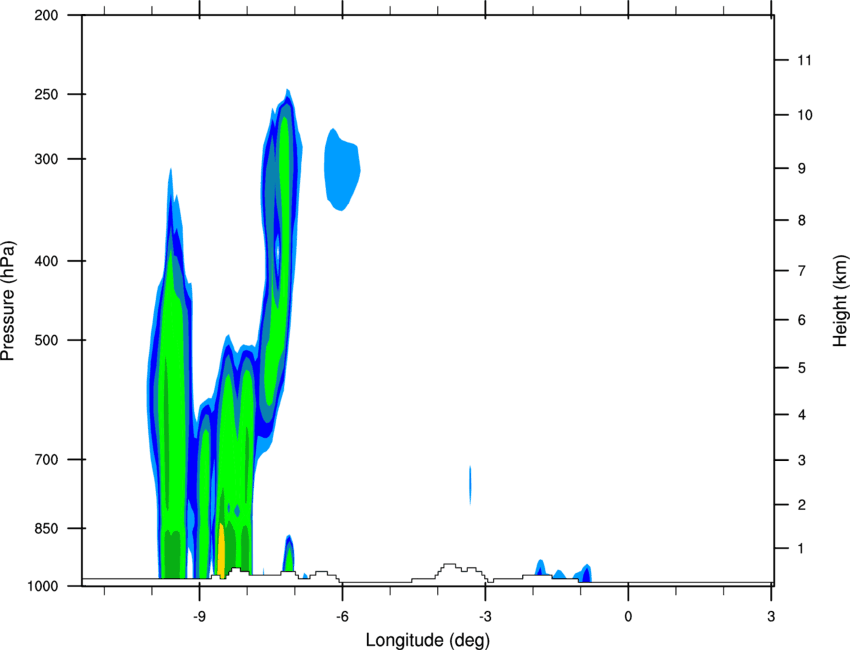
Task: Click the -6 longitude tick label
Action: click(342, 616)
